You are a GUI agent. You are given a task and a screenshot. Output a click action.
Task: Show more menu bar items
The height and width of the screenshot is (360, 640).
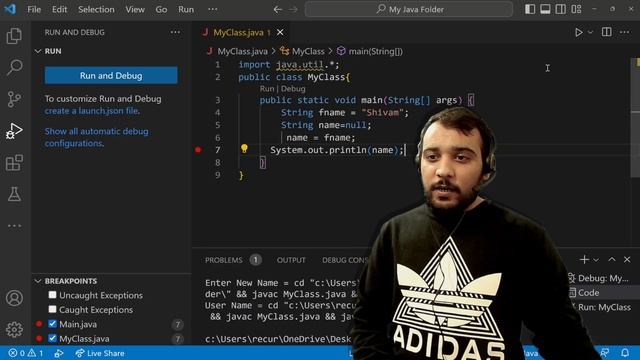click(213, 9)
